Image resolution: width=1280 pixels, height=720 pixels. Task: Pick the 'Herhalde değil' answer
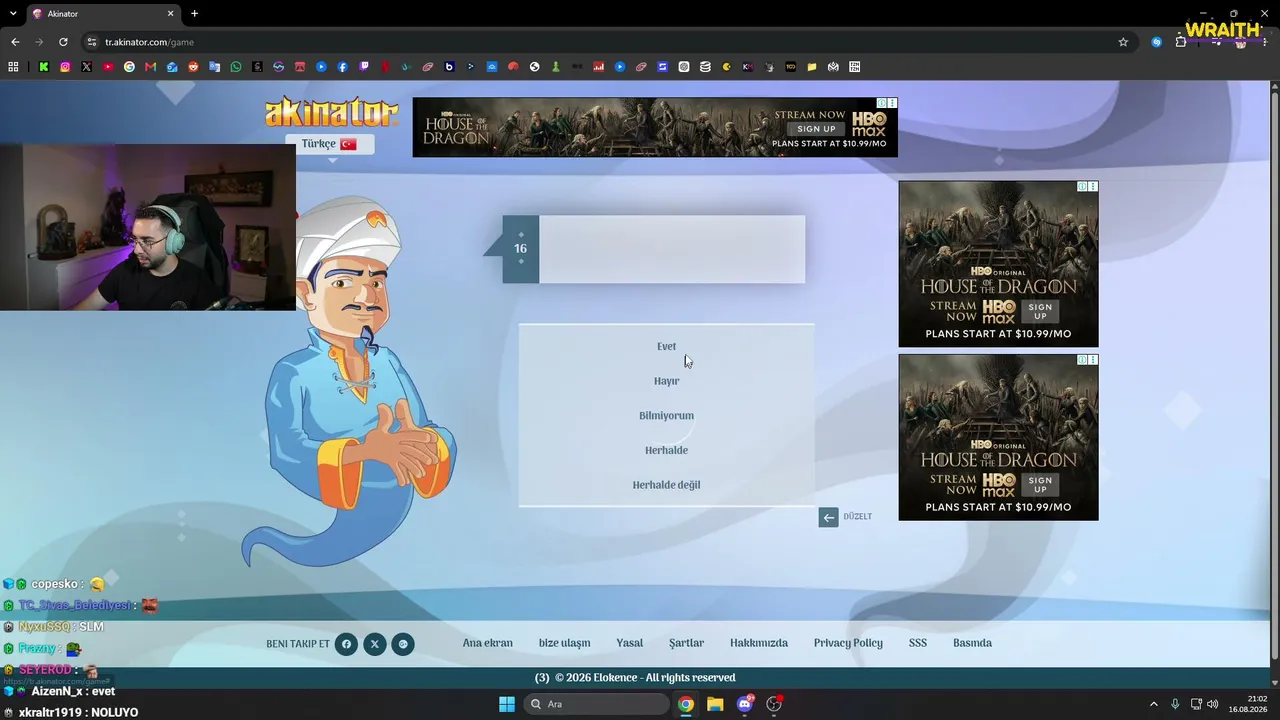(666, 485)
